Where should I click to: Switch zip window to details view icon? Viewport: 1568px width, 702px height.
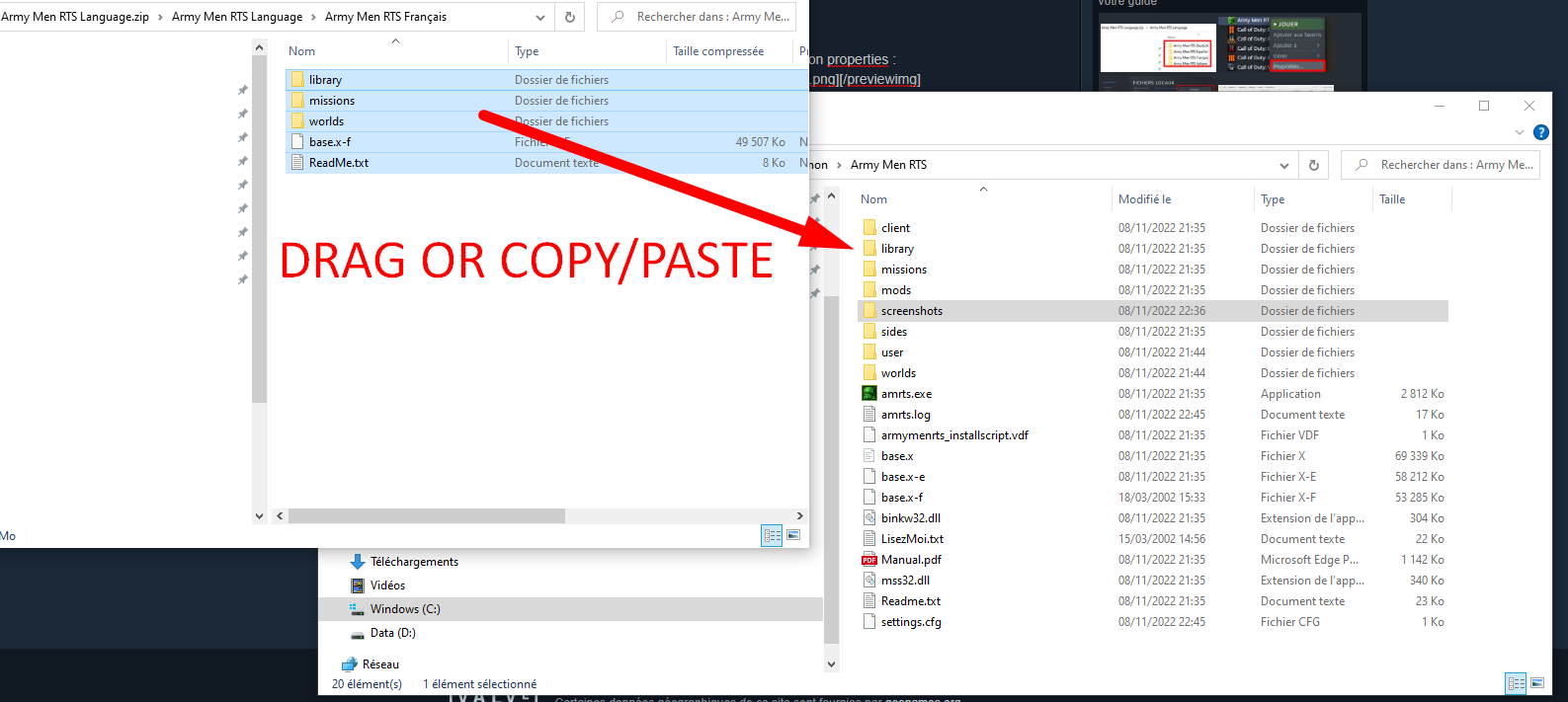tap(772, 535)
